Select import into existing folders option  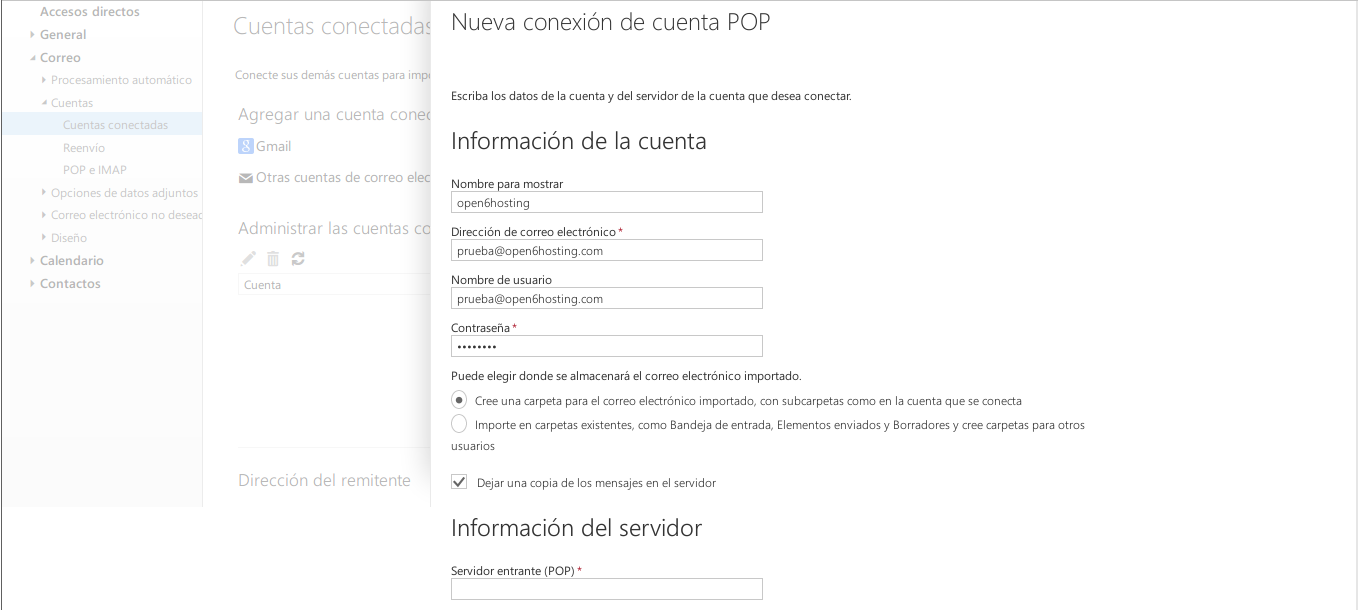[459, 424]
